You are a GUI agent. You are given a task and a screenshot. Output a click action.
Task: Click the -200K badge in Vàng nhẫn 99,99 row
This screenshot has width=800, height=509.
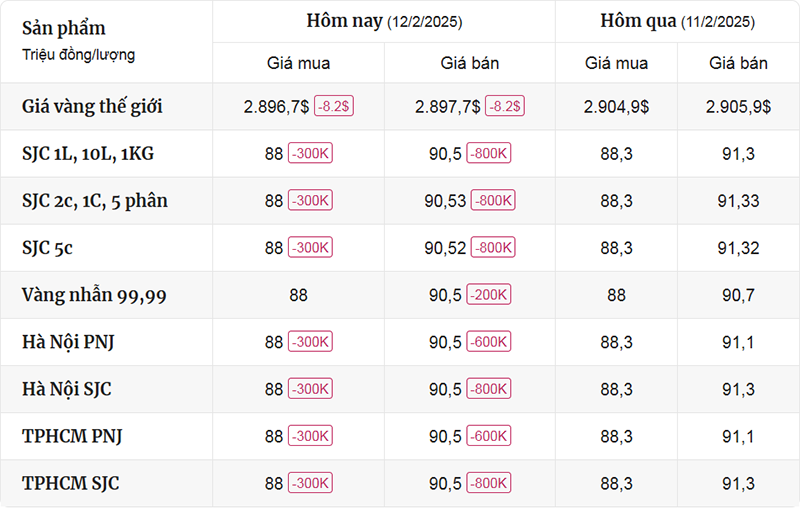[x=489, y=295]
